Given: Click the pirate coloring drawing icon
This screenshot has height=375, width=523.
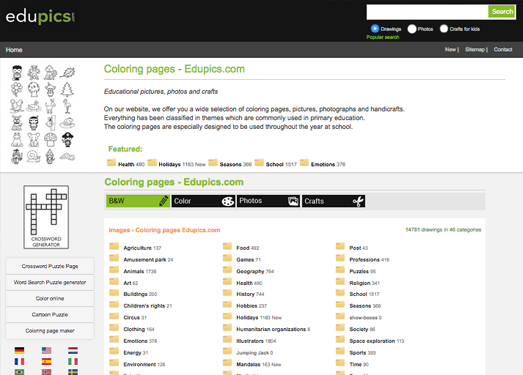Looking at the screenshot, I should (x=68, y=139).
